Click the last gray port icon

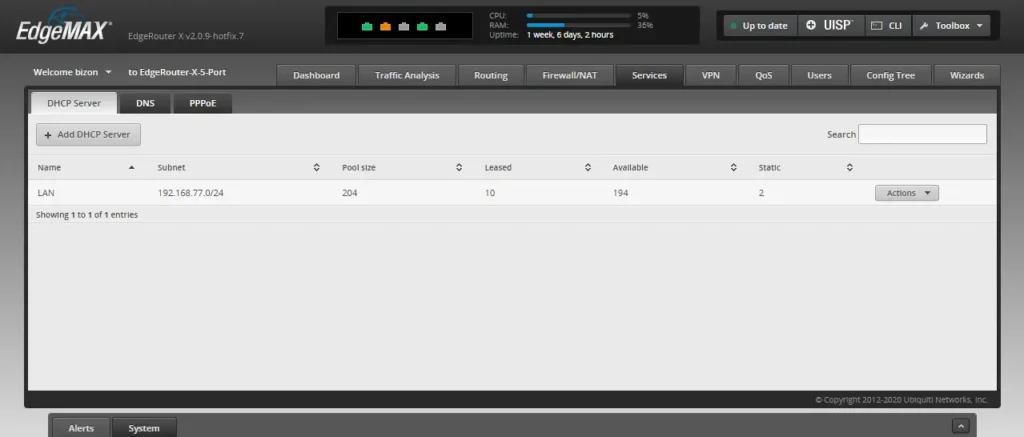(441, 27)
